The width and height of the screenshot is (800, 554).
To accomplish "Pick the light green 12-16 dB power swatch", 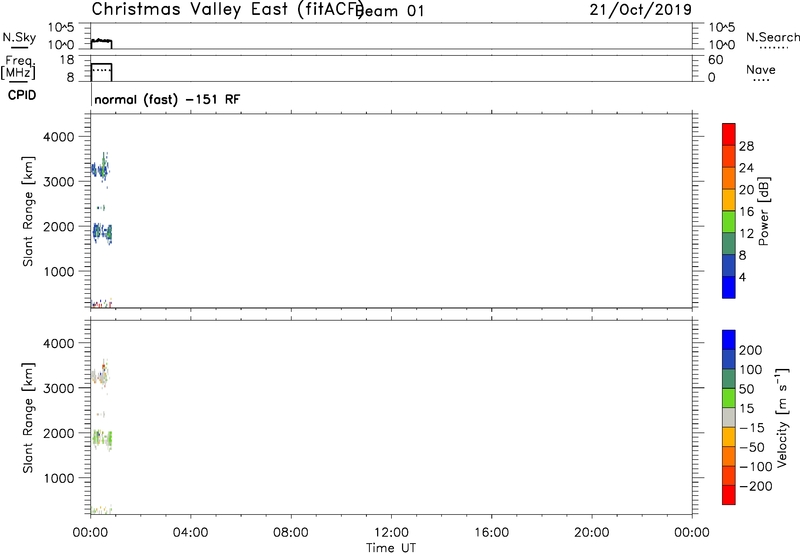I will coord(729,222).
